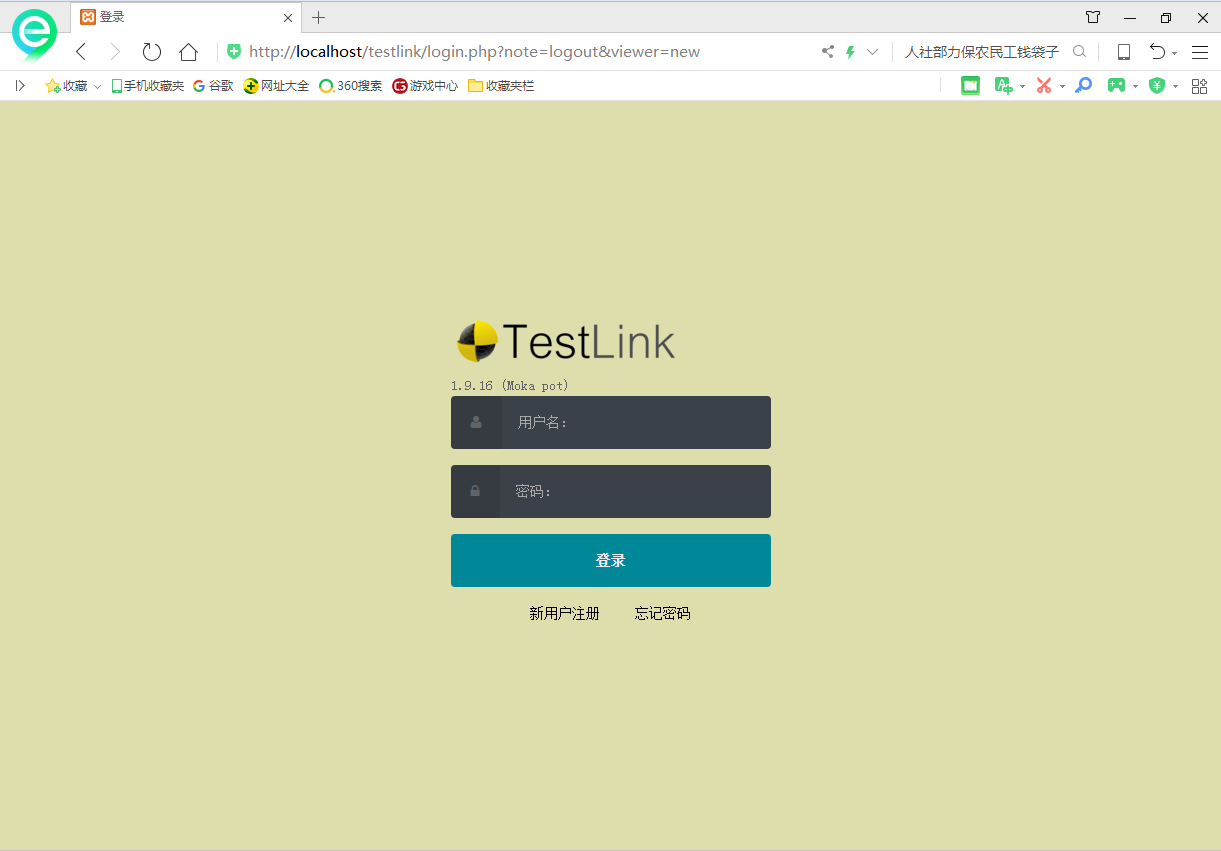Close the 登录 tab
The image size is (1221, 851).
tap(288, 17)
